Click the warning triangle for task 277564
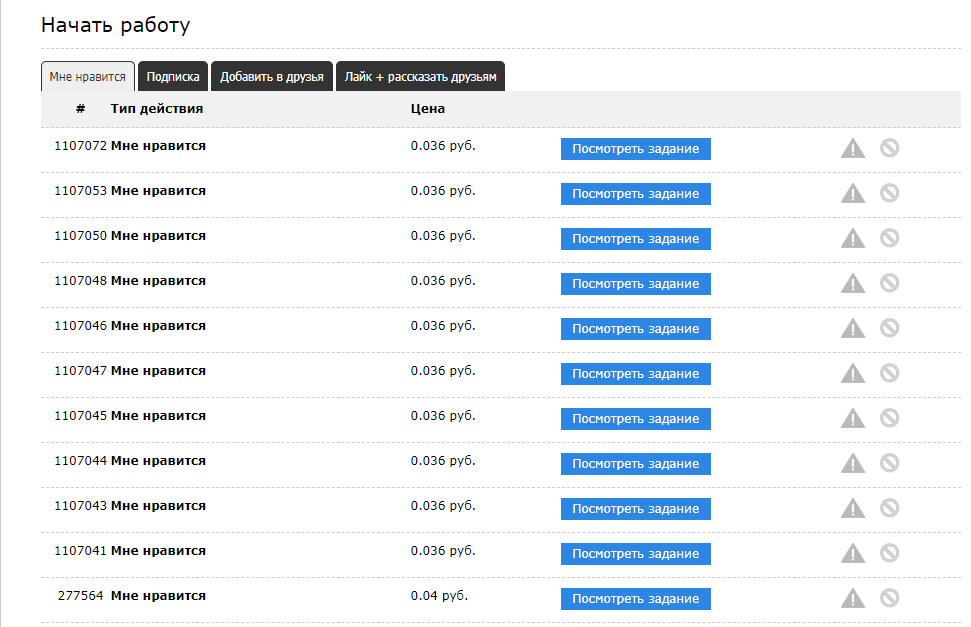The width and height of the screenshot is (971, 627). (x=853, y=598)
